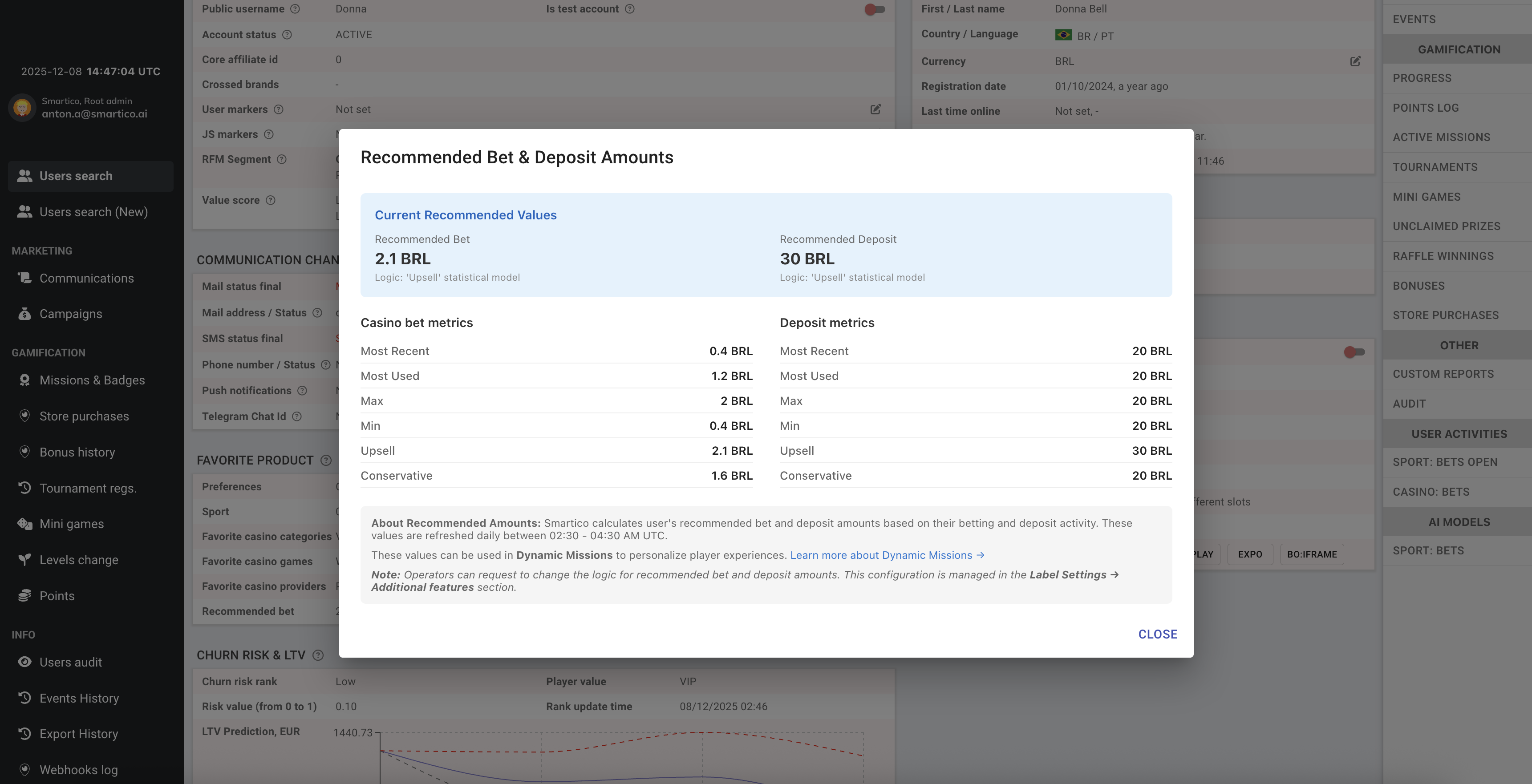Click the Users search sidebar icon
This screenshot has width=1532, height=784.
(24, 176)
